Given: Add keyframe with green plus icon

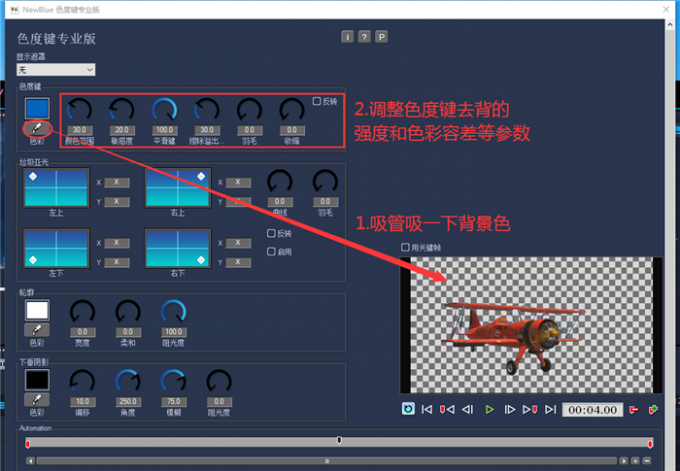Looking at the screenshot, I should [653, 409].
